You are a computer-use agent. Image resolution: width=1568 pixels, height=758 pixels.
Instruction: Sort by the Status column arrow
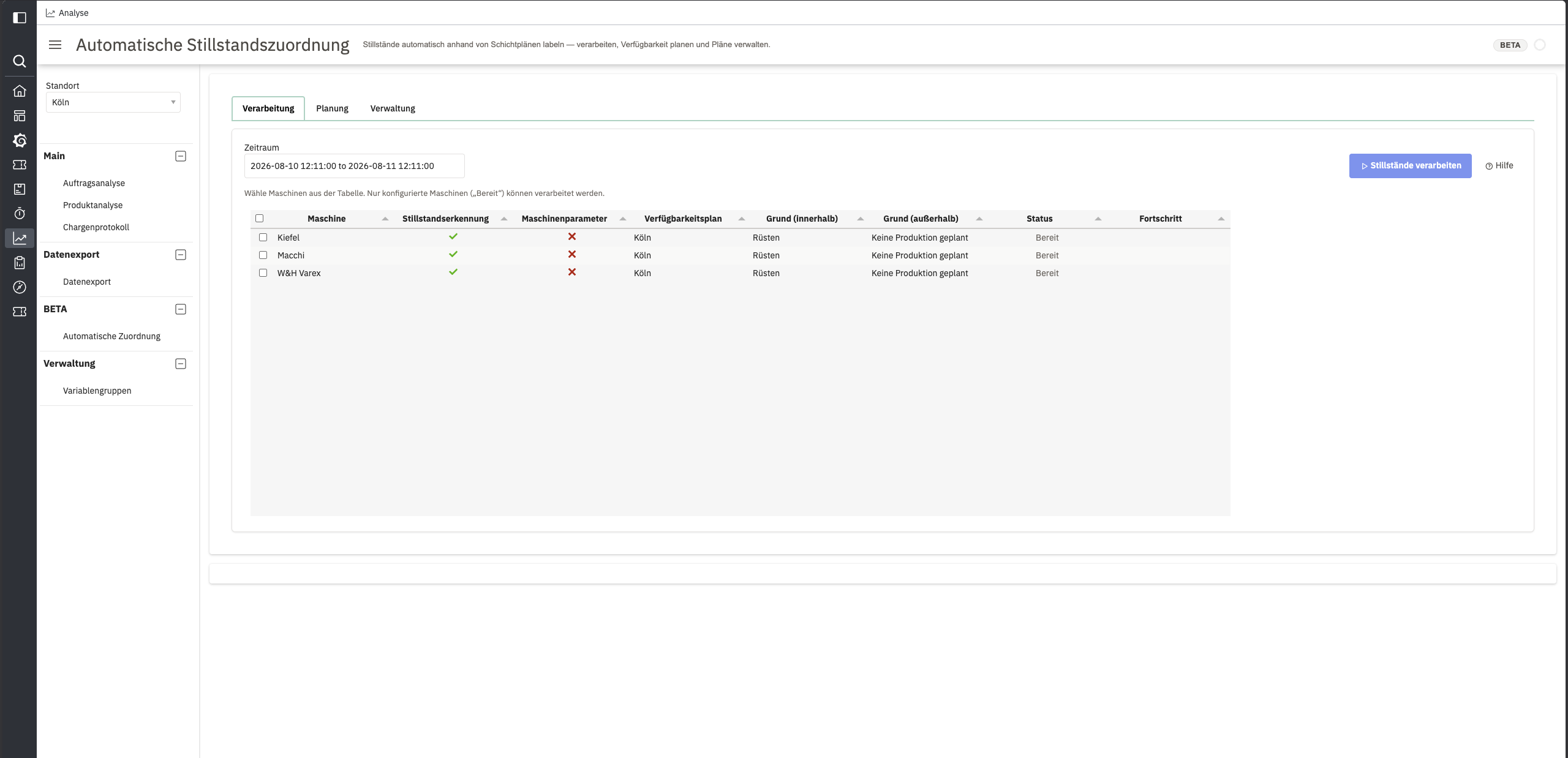[x=1098, y=219]
